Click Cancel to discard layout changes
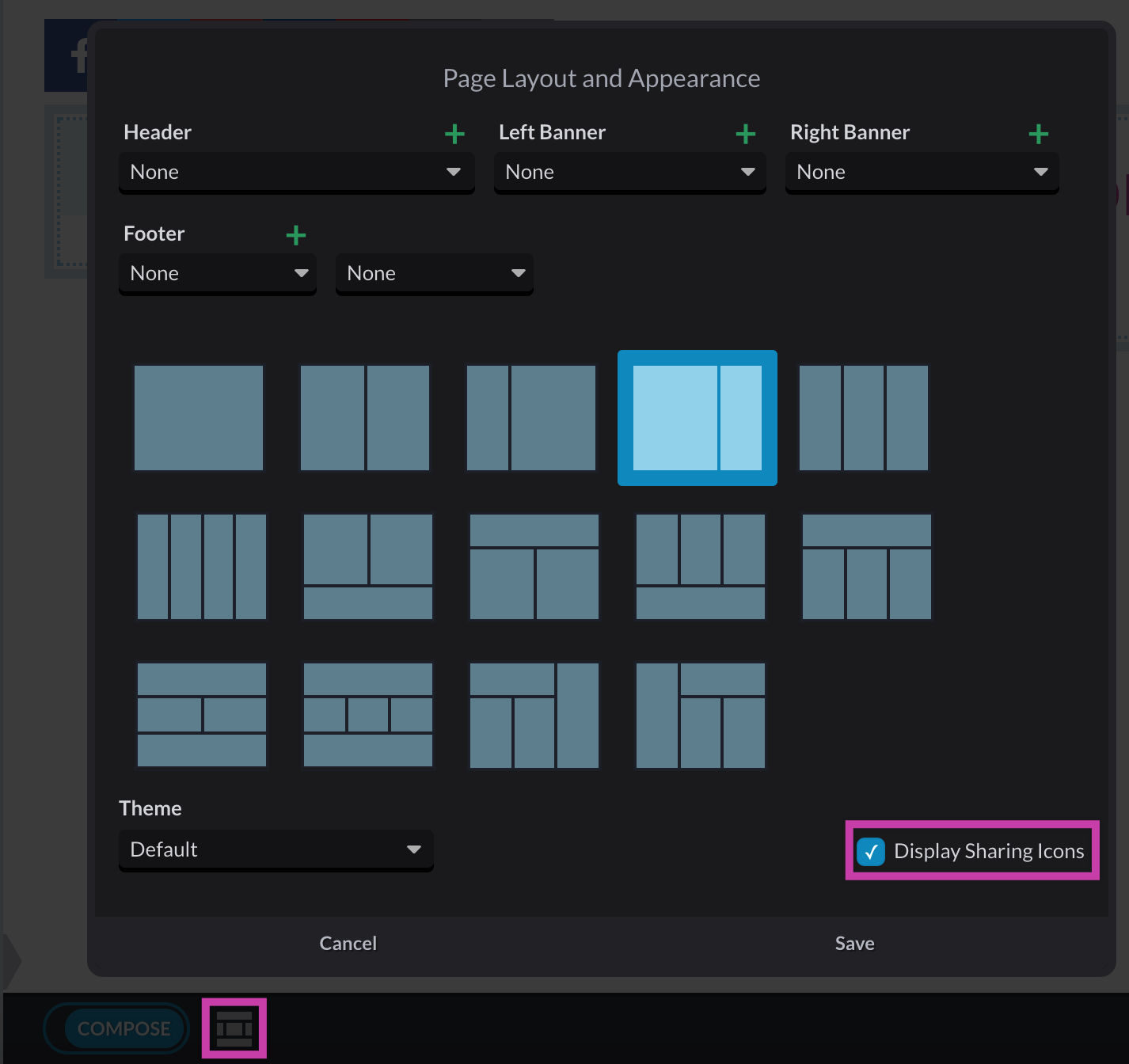The height and width of the screenshot is (1064, 1129). [348, 944]
